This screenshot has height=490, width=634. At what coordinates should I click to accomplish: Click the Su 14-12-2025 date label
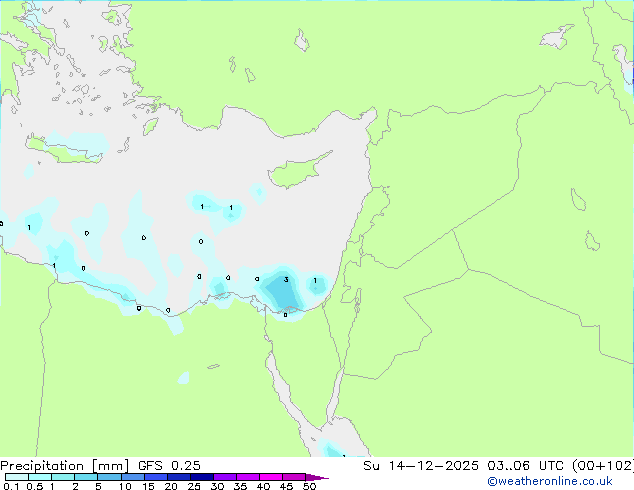pyautogui.click(x=421, y=466)
